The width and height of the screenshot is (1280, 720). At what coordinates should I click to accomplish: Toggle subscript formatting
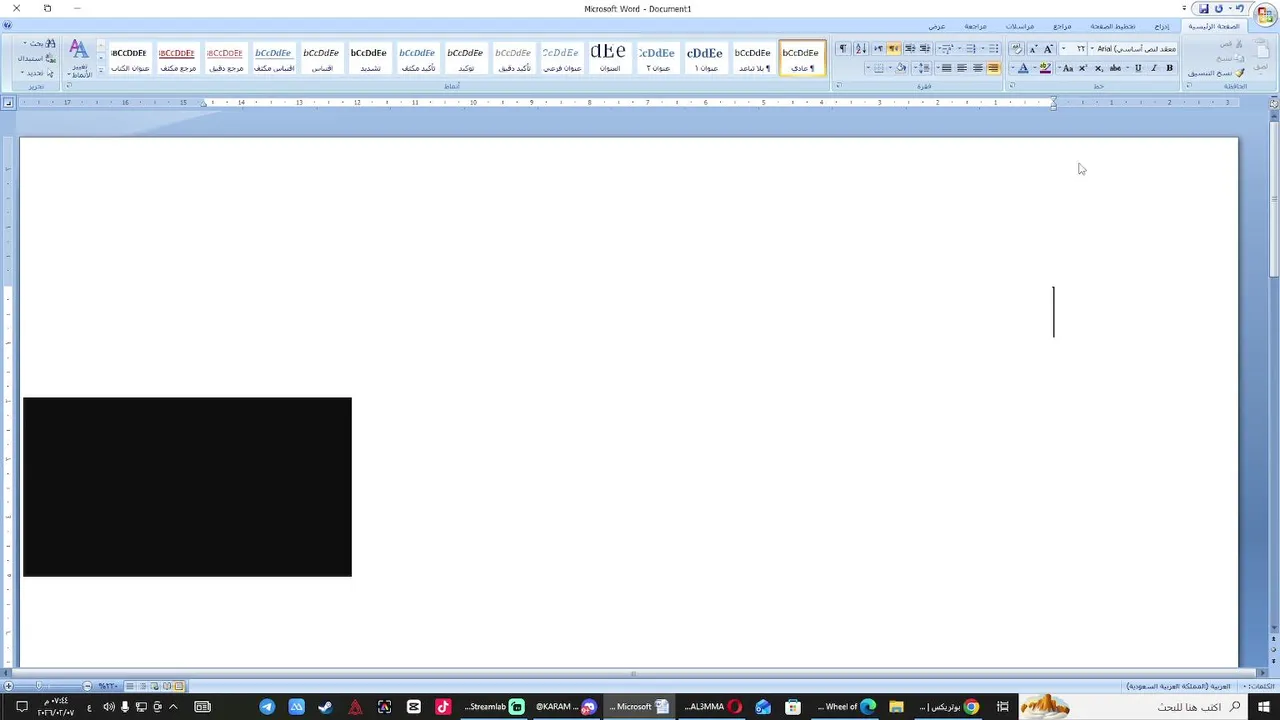pos(1098,68)
